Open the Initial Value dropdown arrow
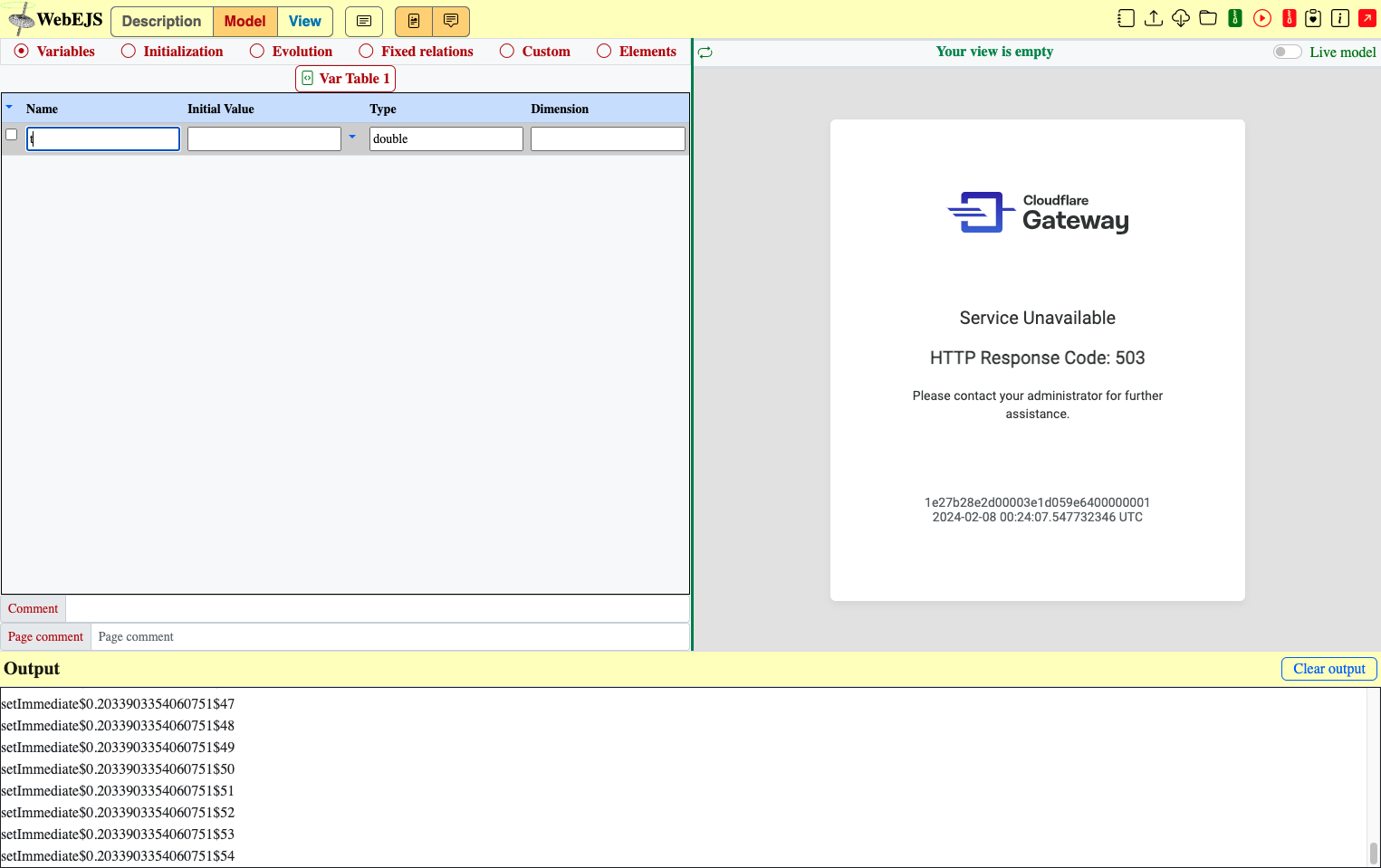1381x868 pixels. [352, 137]
